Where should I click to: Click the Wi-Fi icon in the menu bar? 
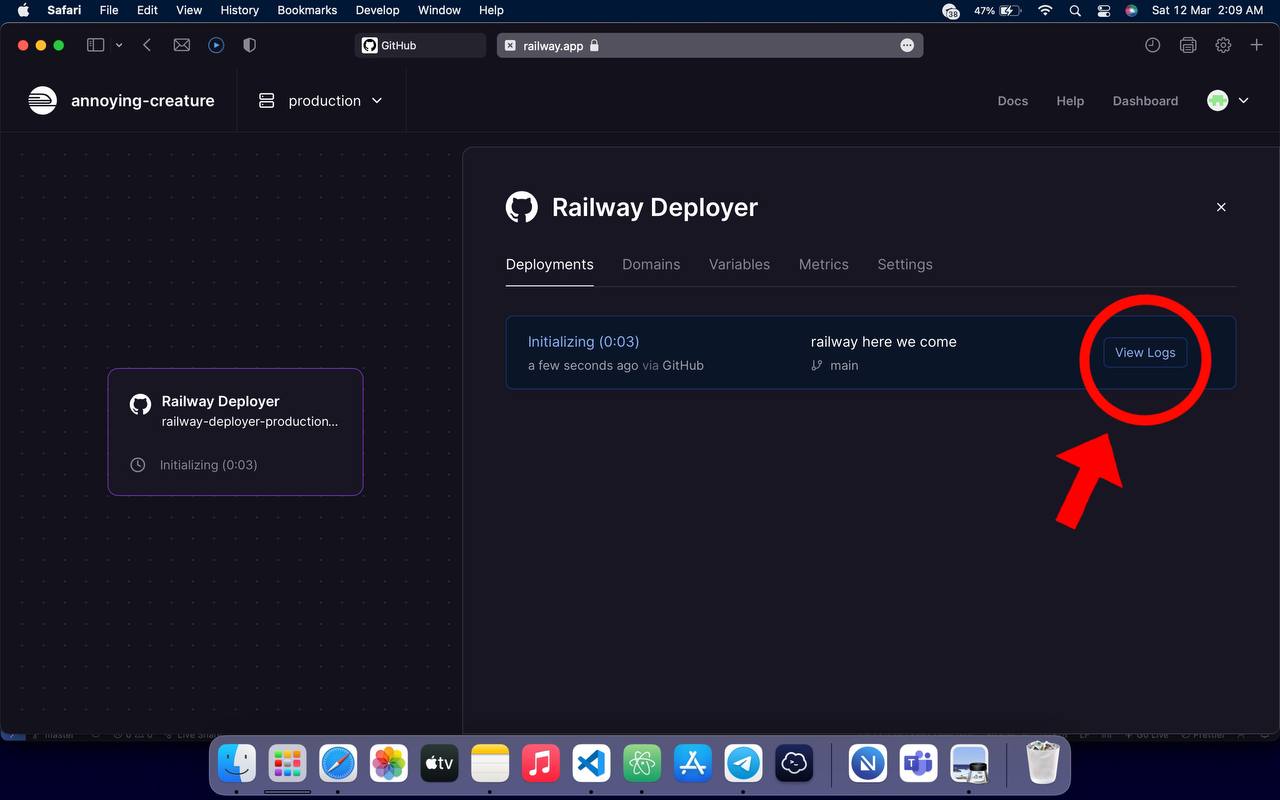tap(1045, 10)
